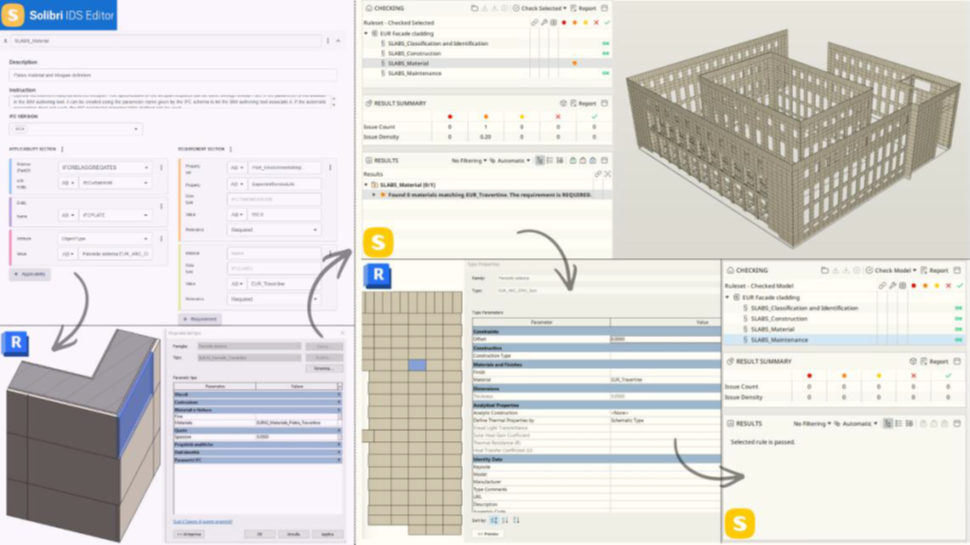Open ruleset folder icon in Check Selected panel
970x545 pixels.
click(x=474, y=8)
